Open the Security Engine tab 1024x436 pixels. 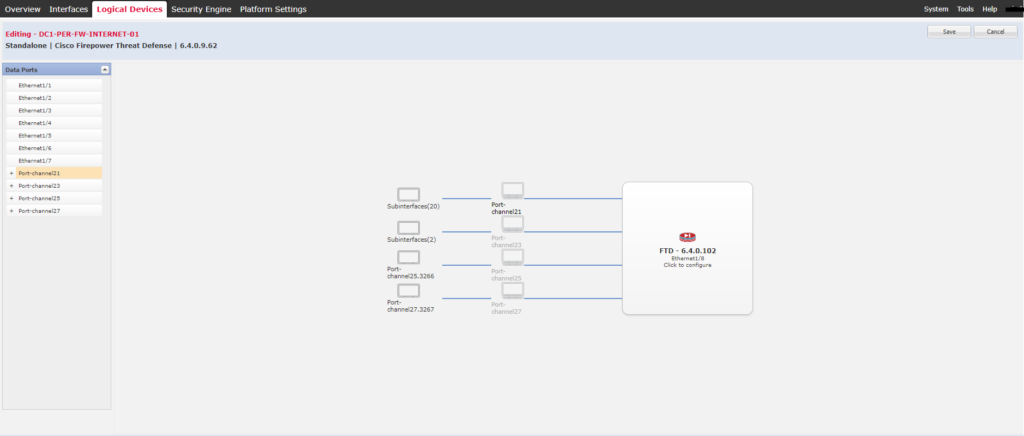pyautogui.click(x=201, y=9)
